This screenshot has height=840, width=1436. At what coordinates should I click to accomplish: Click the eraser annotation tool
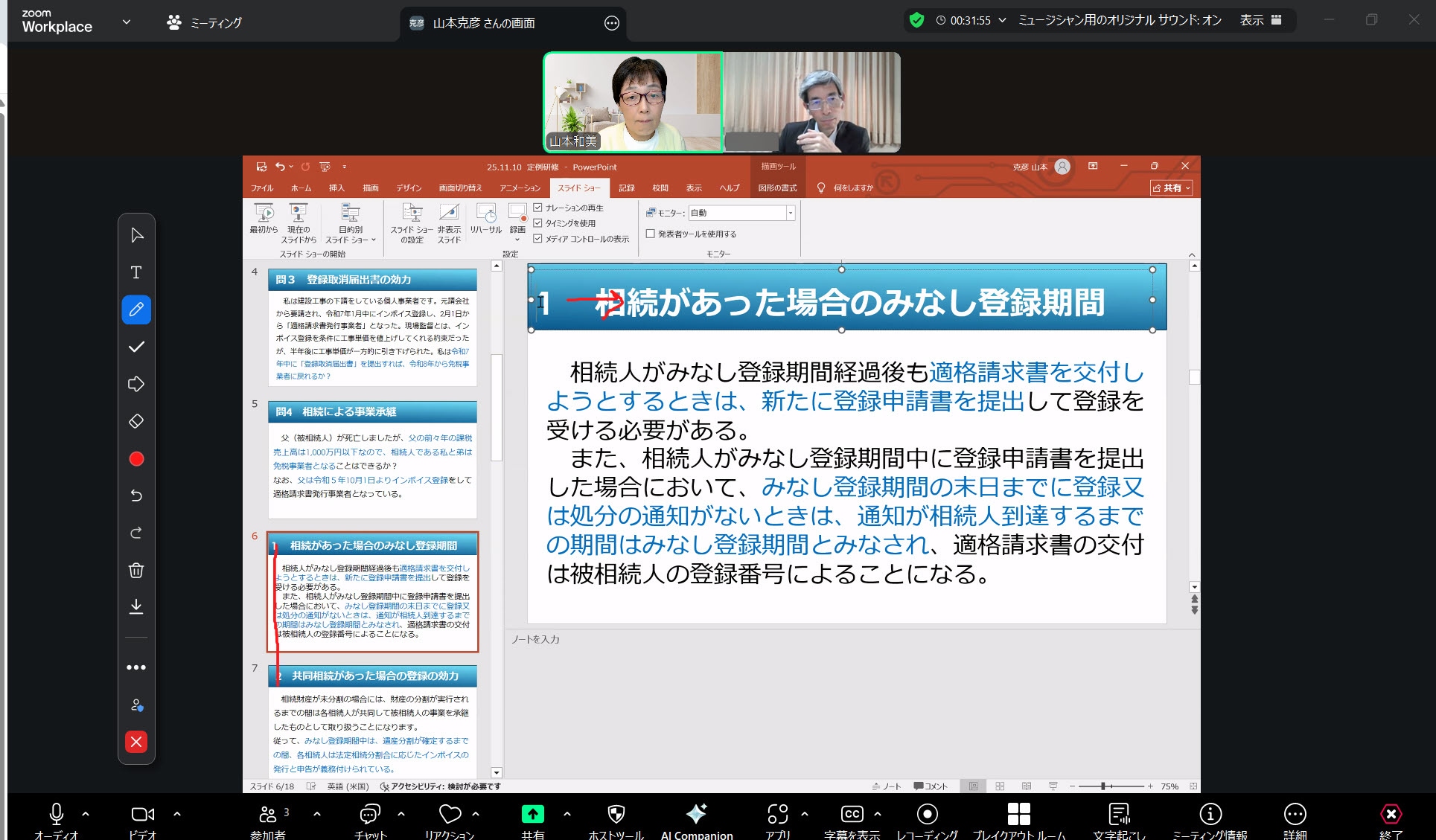coord(136,421)
